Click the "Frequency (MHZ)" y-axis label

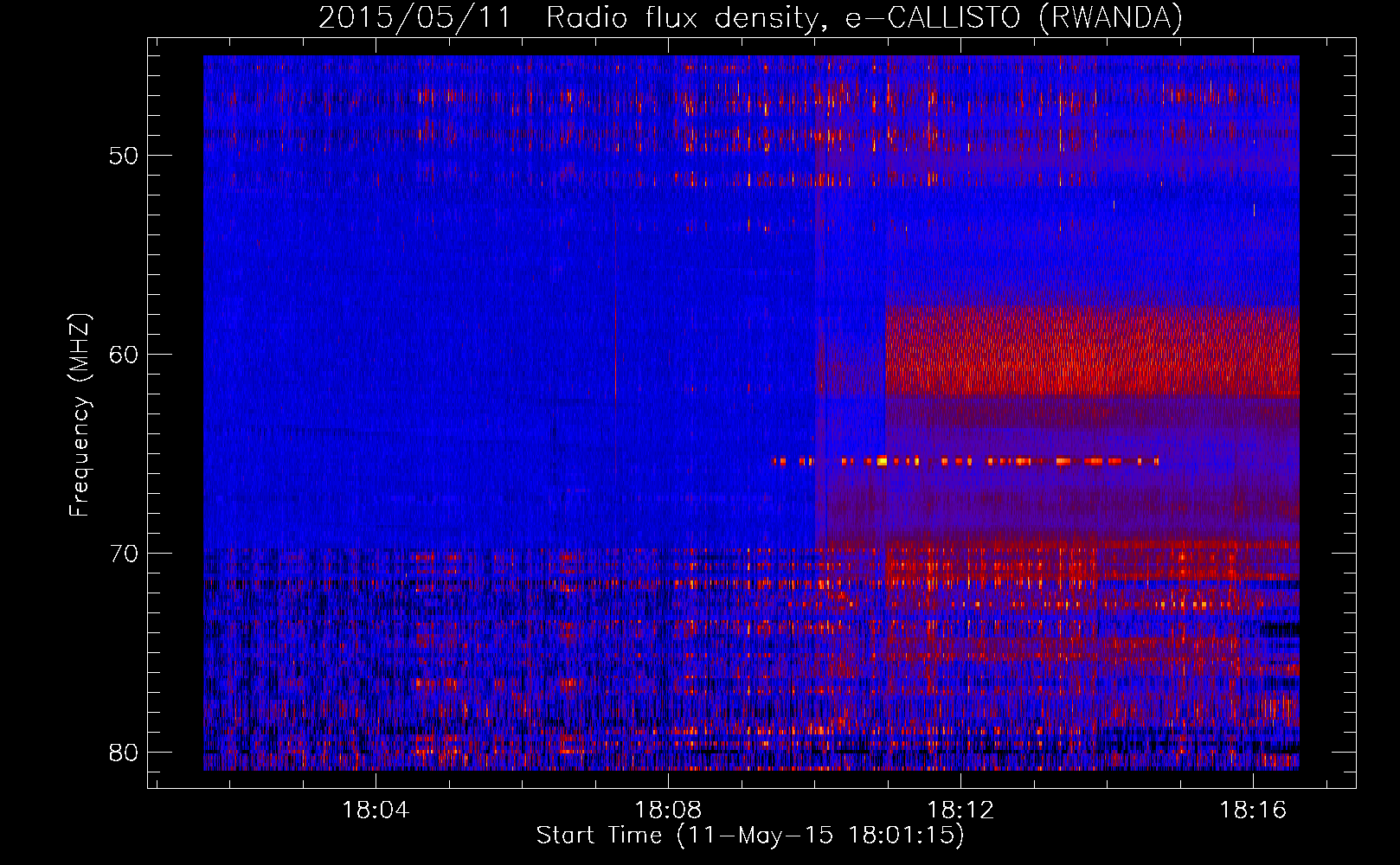[x=80, y=415]
